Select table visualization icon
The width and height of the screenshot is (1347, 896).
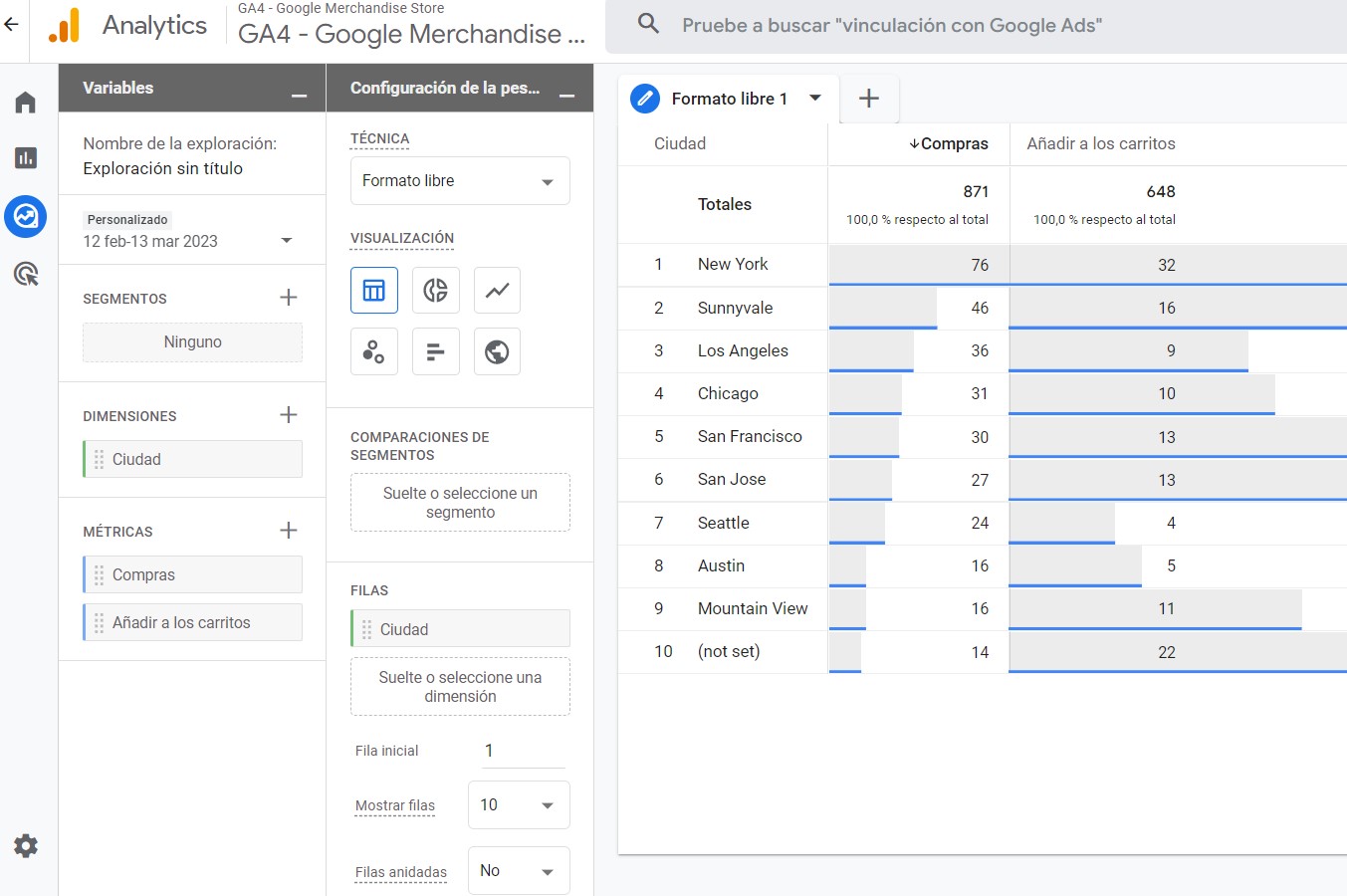(374, 291)
